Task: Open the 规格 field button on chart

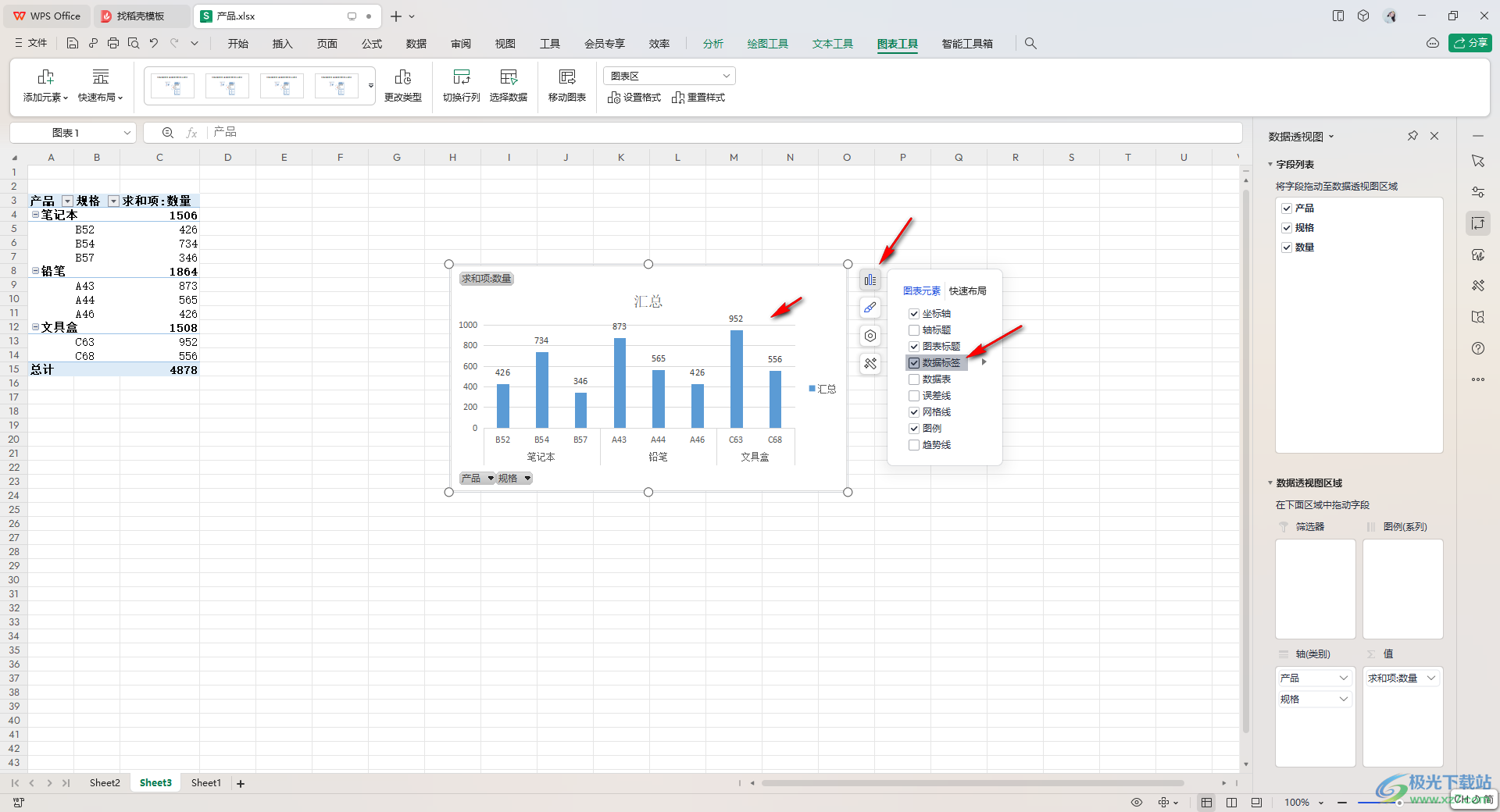Action: coord(515,479)
